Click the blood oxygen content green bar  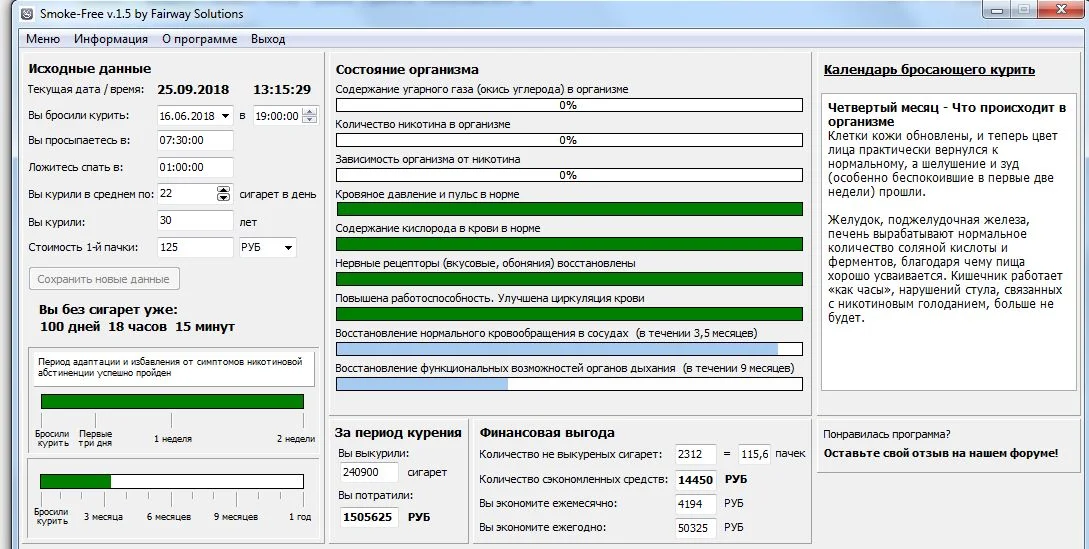click(569, 244)
